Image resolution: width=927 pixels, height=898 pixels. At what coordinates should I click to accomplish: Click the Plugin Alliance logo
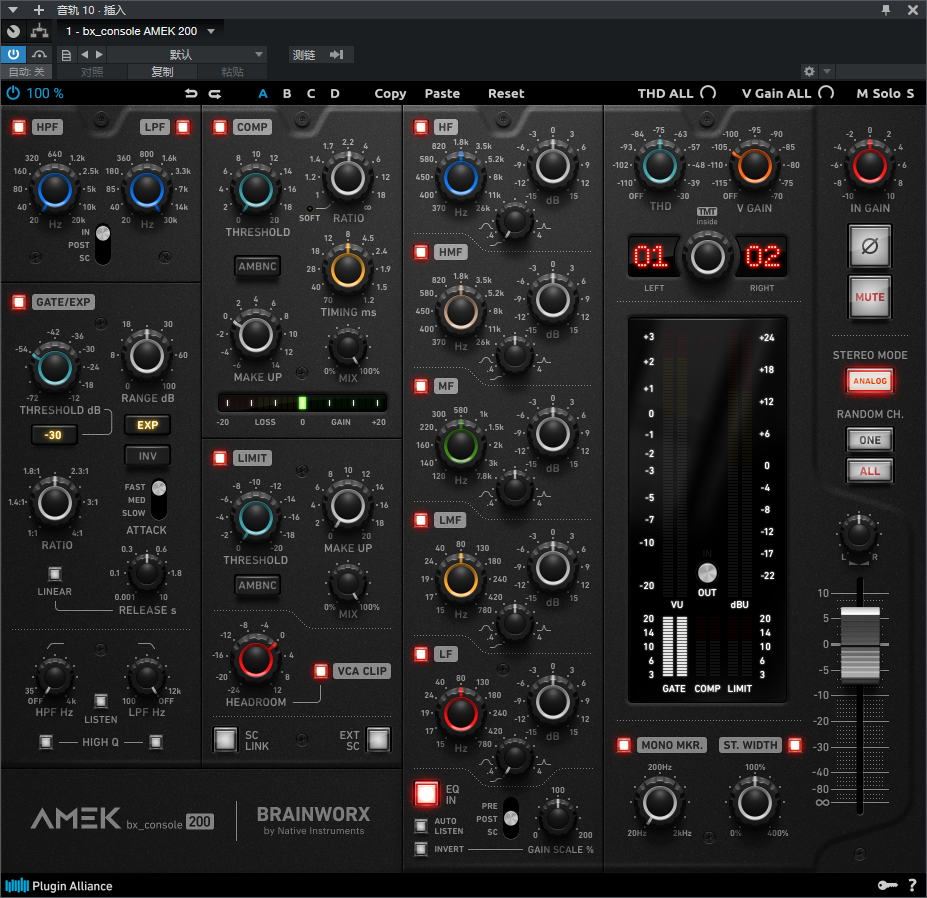[x=59, y=886]
